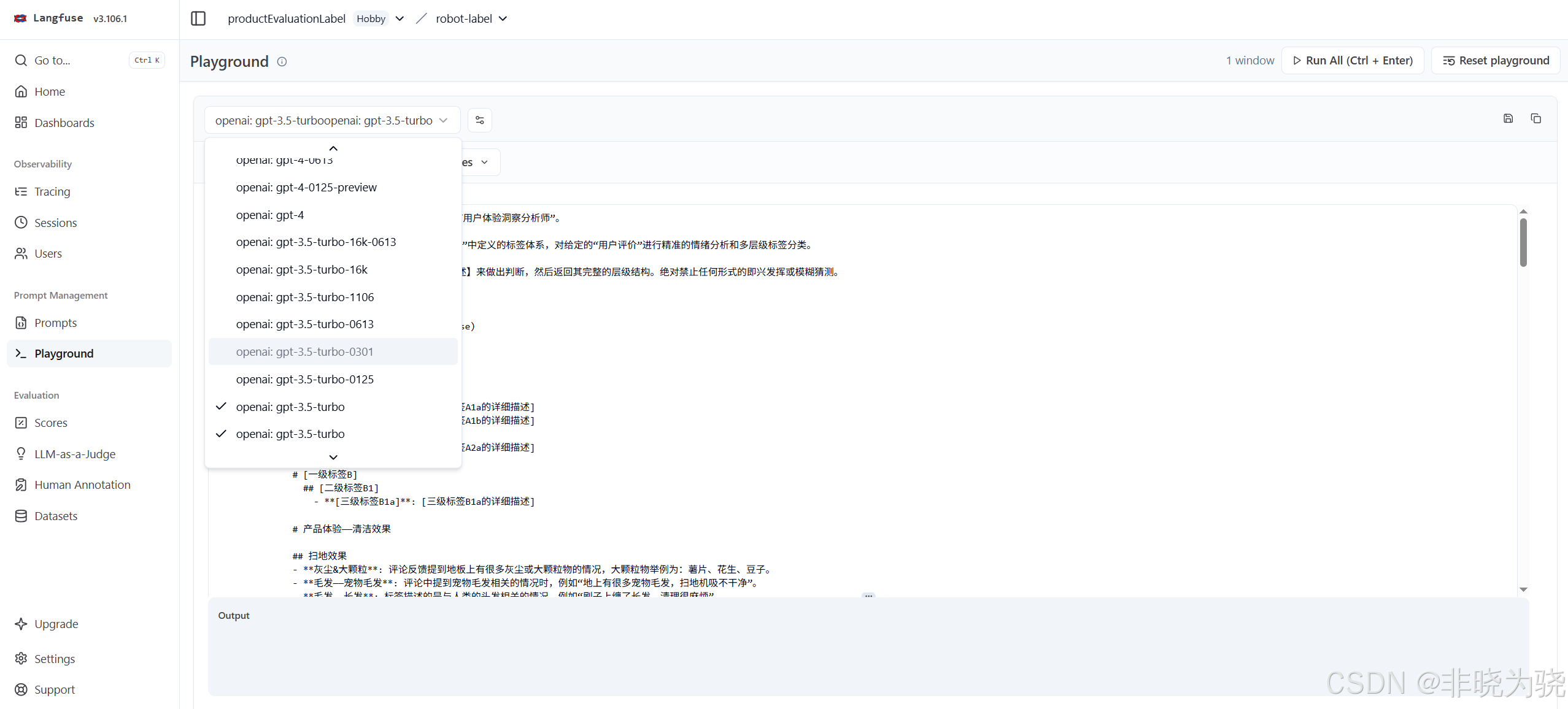The width and height of the screenshot is (1568, 709).
Task: Open the Go to search icon
Action: (21, 60)
